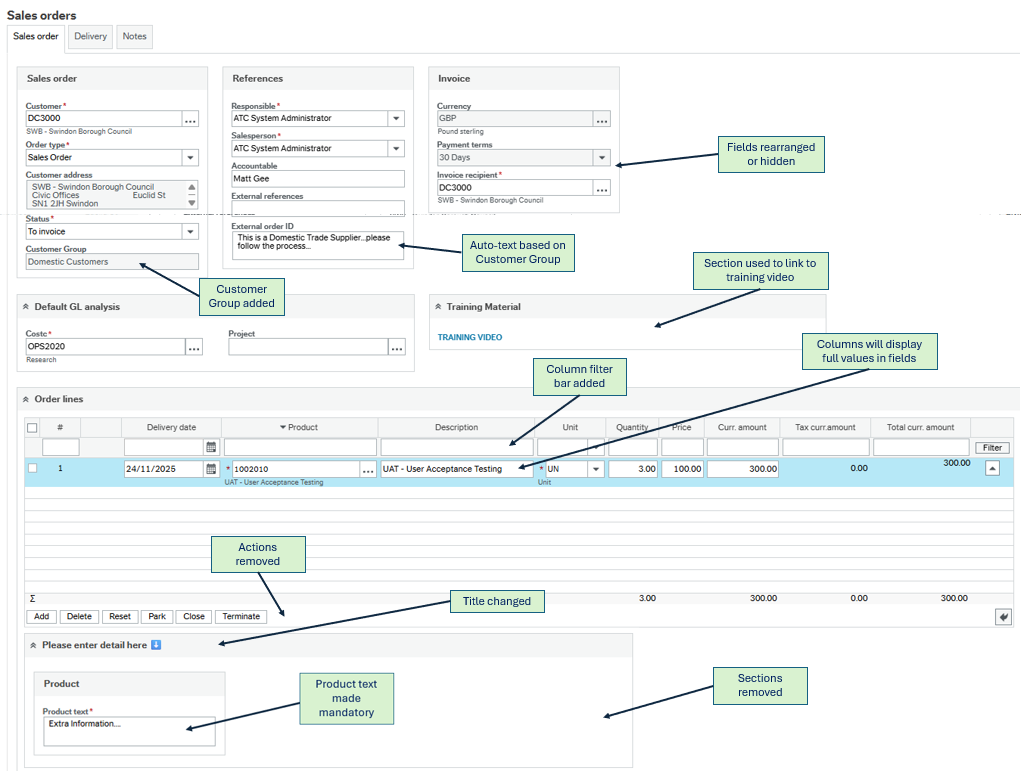1021x772 pixels.
Task: Tick the checkbox for order line 1
Action: (32, 468)
